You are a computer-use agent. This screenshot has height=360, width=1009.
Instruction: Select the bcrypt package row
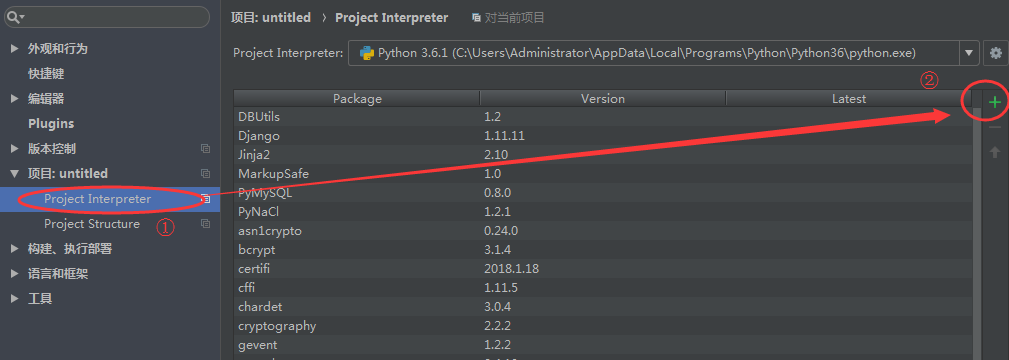[603, 249]
